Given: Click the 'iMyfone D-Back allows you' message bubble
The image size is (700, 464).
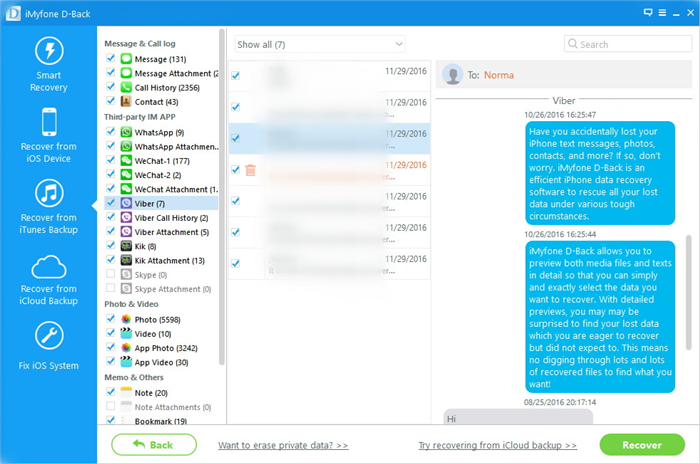Looking at the screenshot, I should tap(600, 317).
